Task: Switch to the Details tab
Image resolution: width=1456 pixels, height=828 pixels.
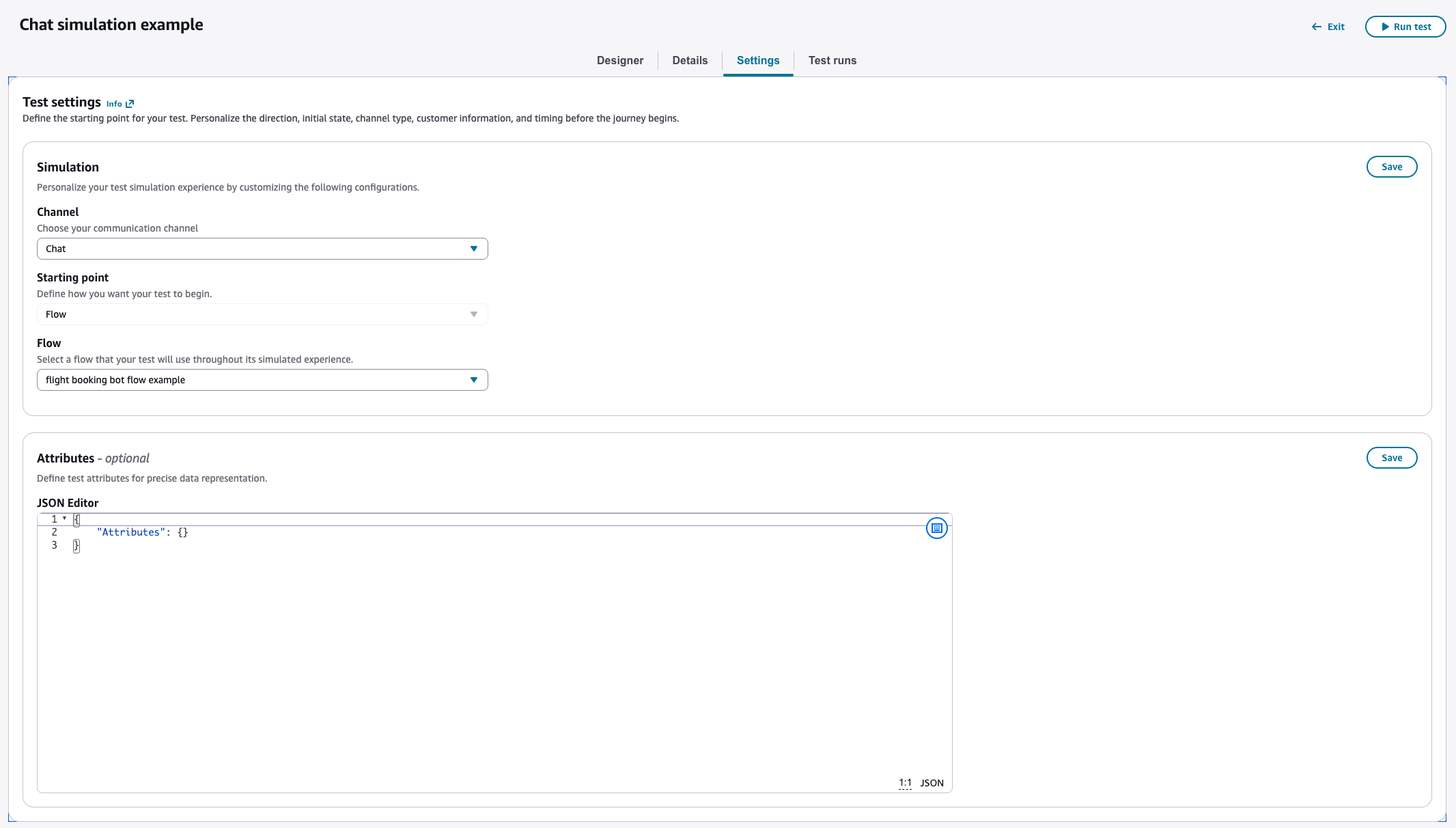Action: (690, 60)
